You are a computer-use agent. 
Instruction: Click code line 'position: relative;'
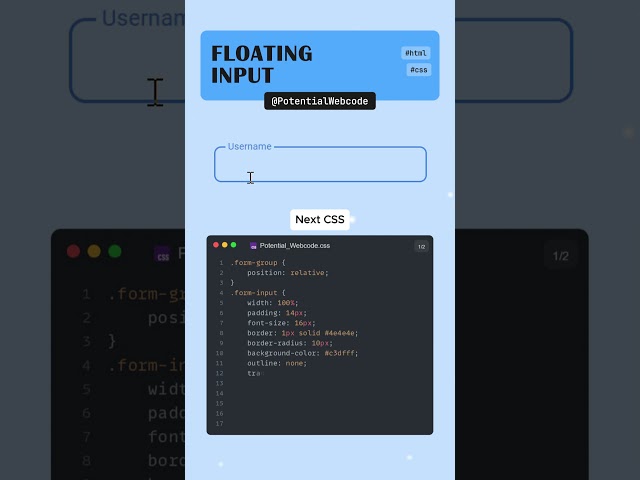tap(287, 273)
